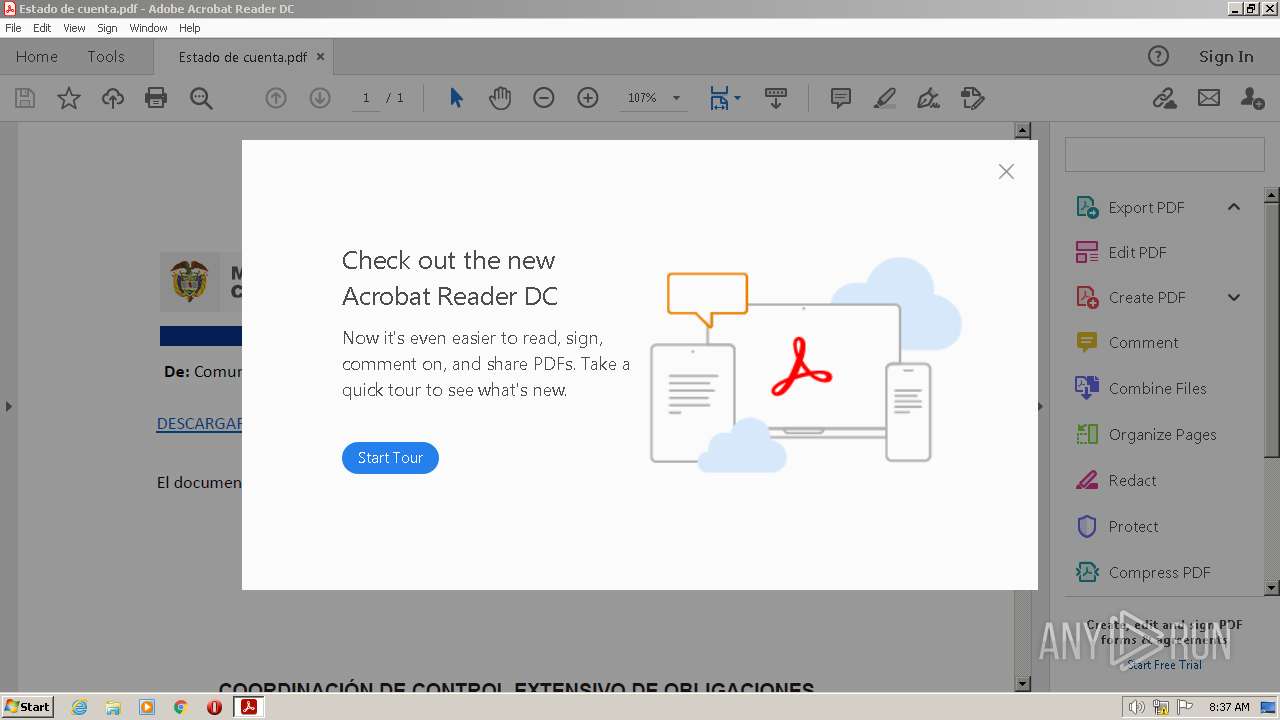
Task: Switch to the Tools tab
Action: click(x=106, y=56)
